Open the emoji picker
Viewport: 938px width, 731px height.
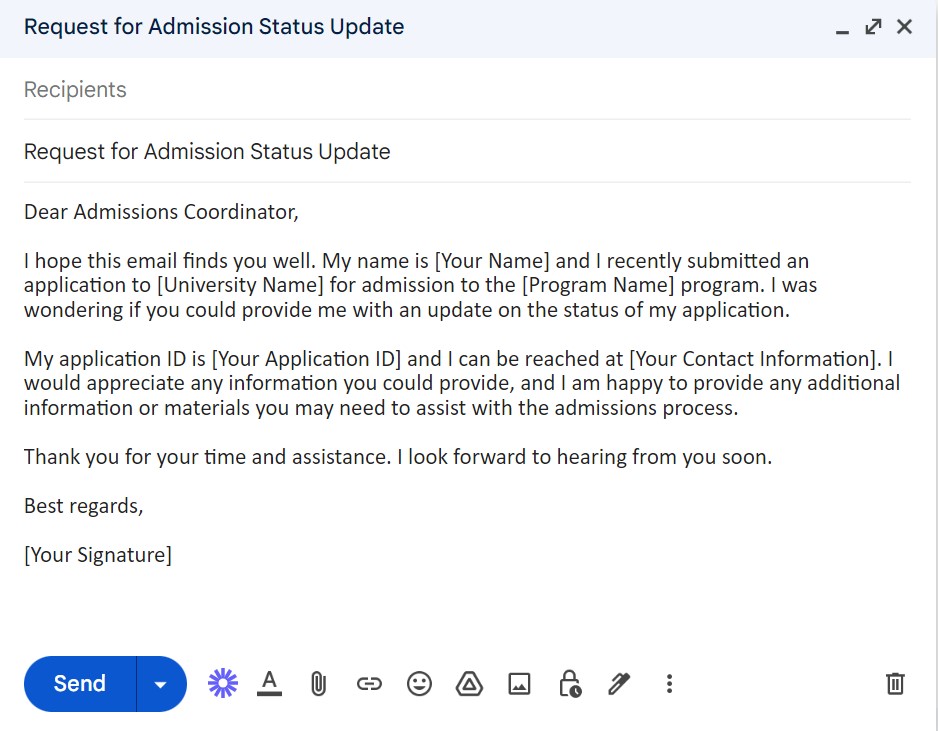click(x=419, y=684)
